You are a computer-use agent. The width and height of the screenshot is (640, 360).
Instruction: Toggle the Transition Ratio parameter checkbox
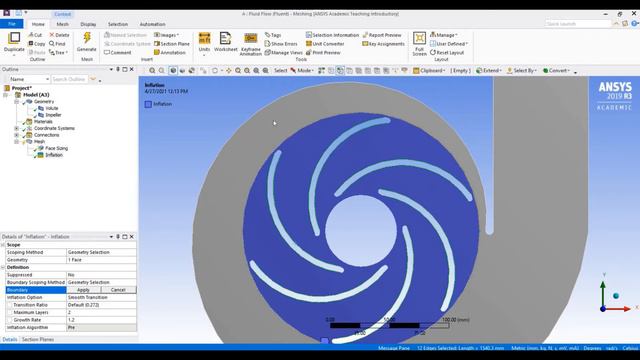(x=10, y=305)
